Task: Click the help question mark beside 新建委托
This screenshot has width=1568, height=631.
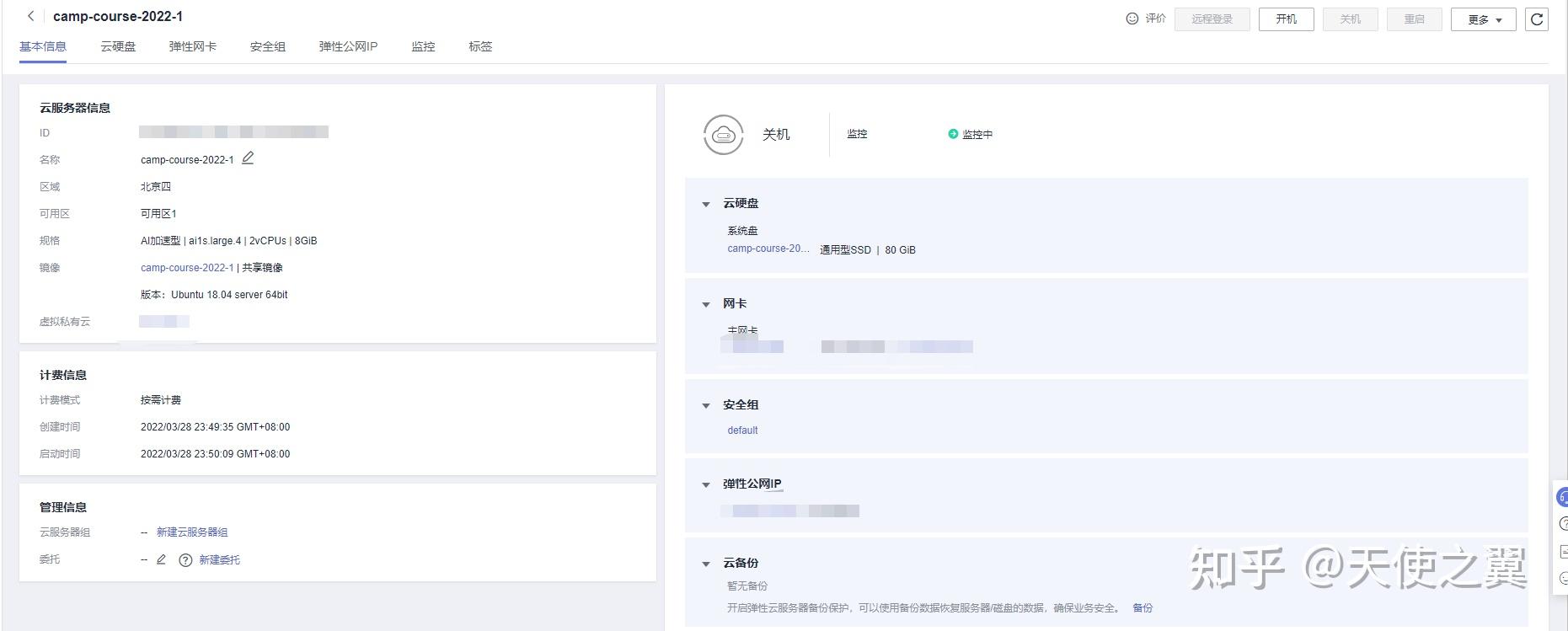Action: pyautogui.click(x=185, y=560)
